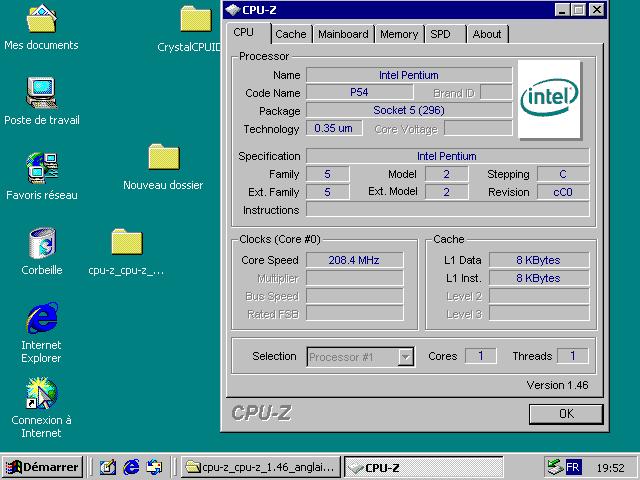This screenshot has width=640, height=480.
Task: Launch Internet Explorer from quick launch bar
Action: [131, 467]
